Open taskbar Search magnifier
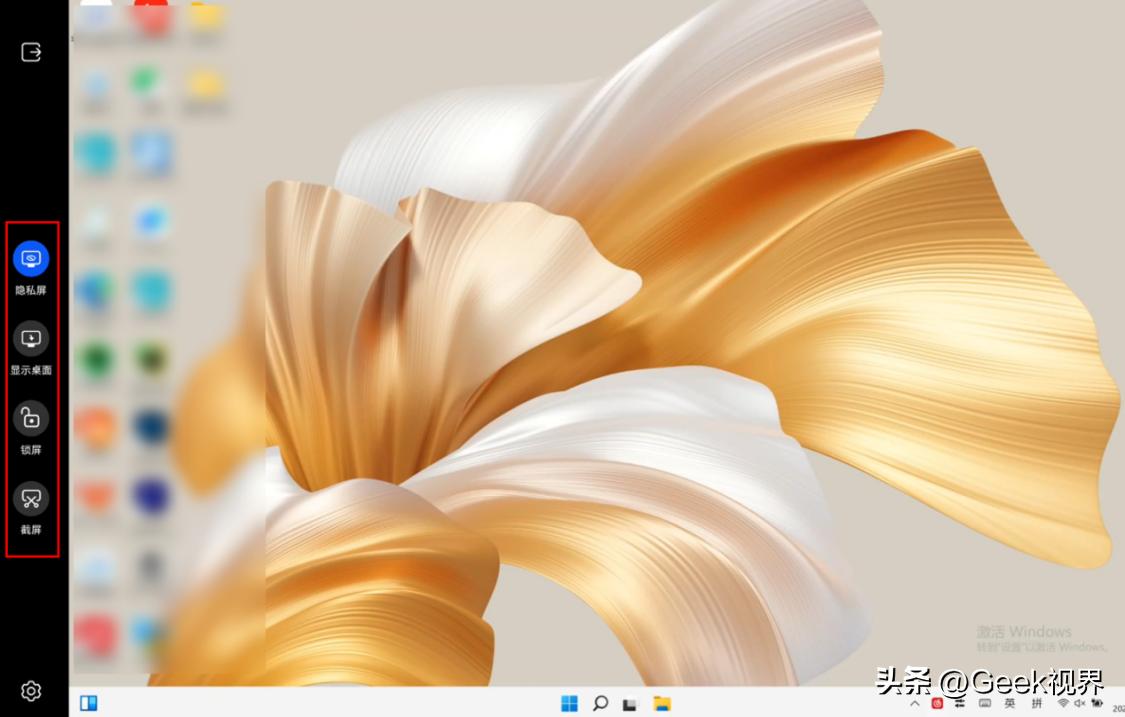 click(600, 703)
